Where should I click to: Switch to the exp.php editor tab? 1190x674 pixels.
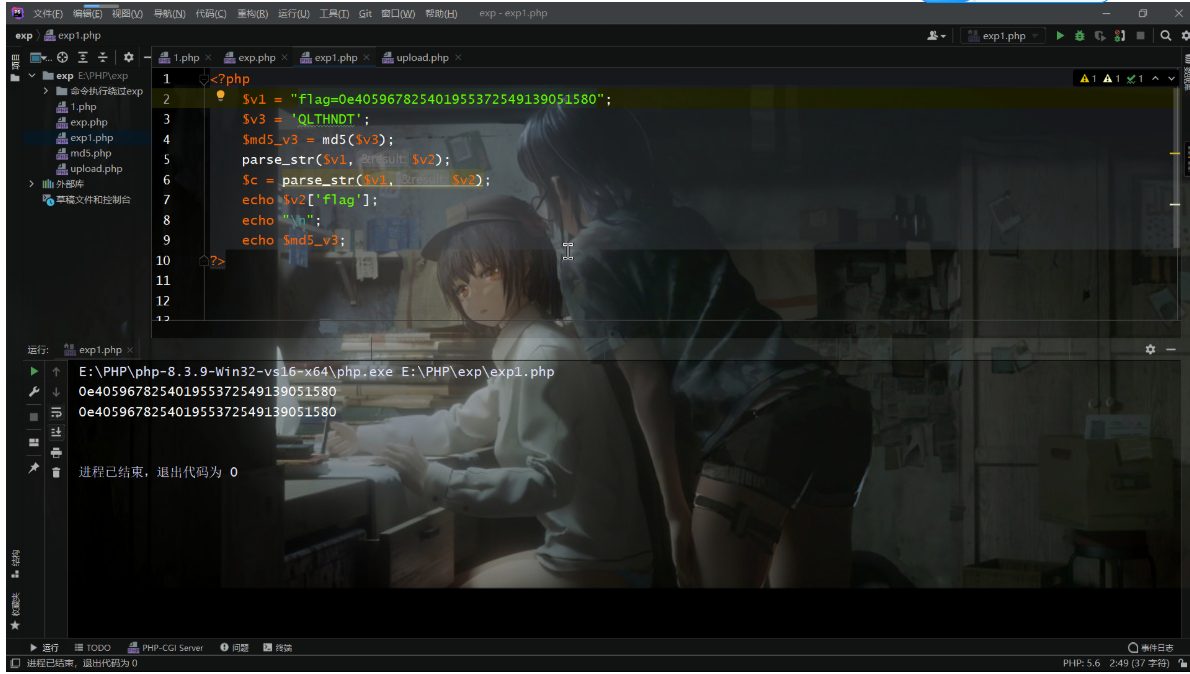(257, 58)
